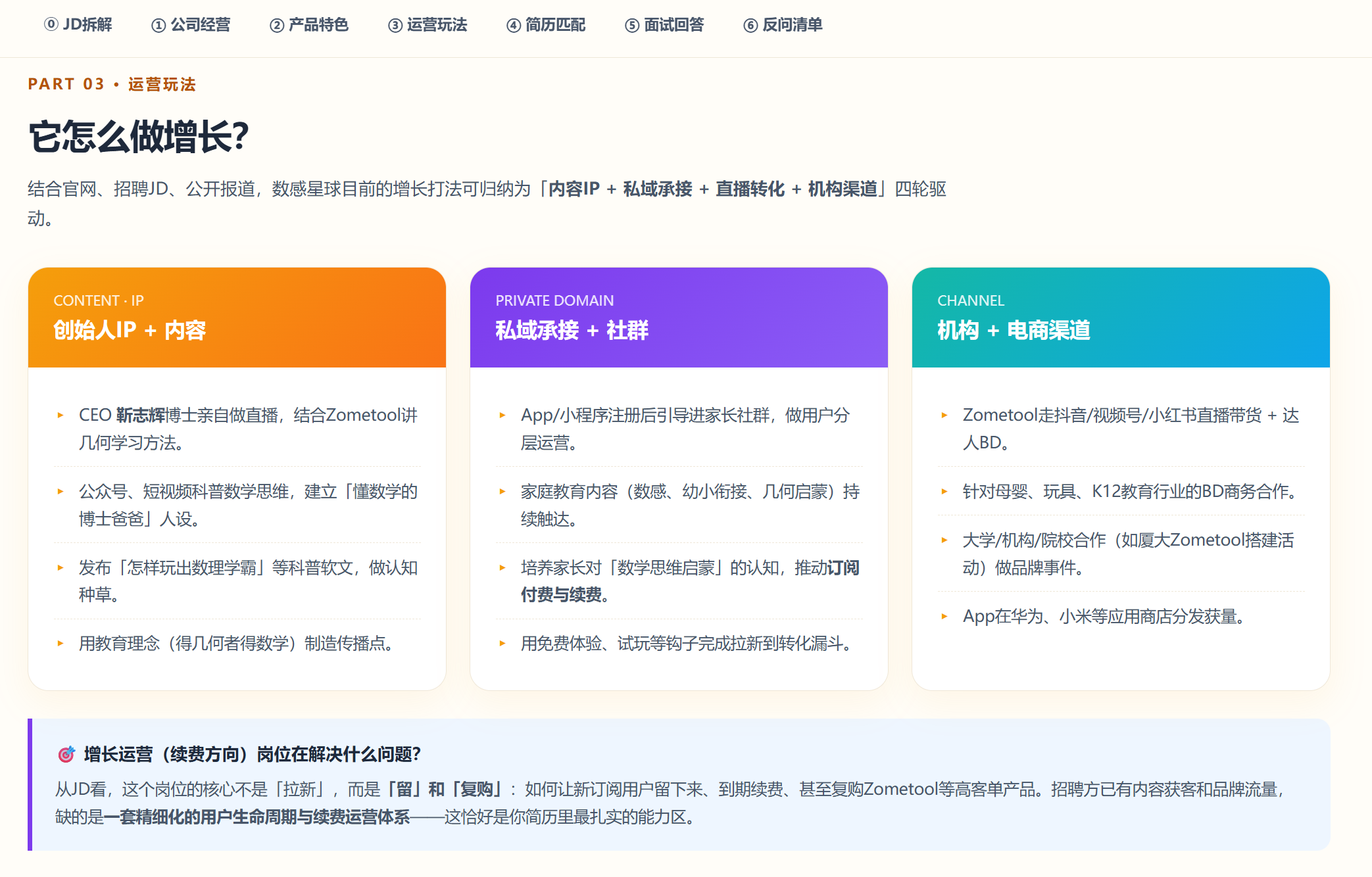Click the 机构 + 电商渠道 card header
This screenshot has height=877, width=1372.
(1121, 318)
